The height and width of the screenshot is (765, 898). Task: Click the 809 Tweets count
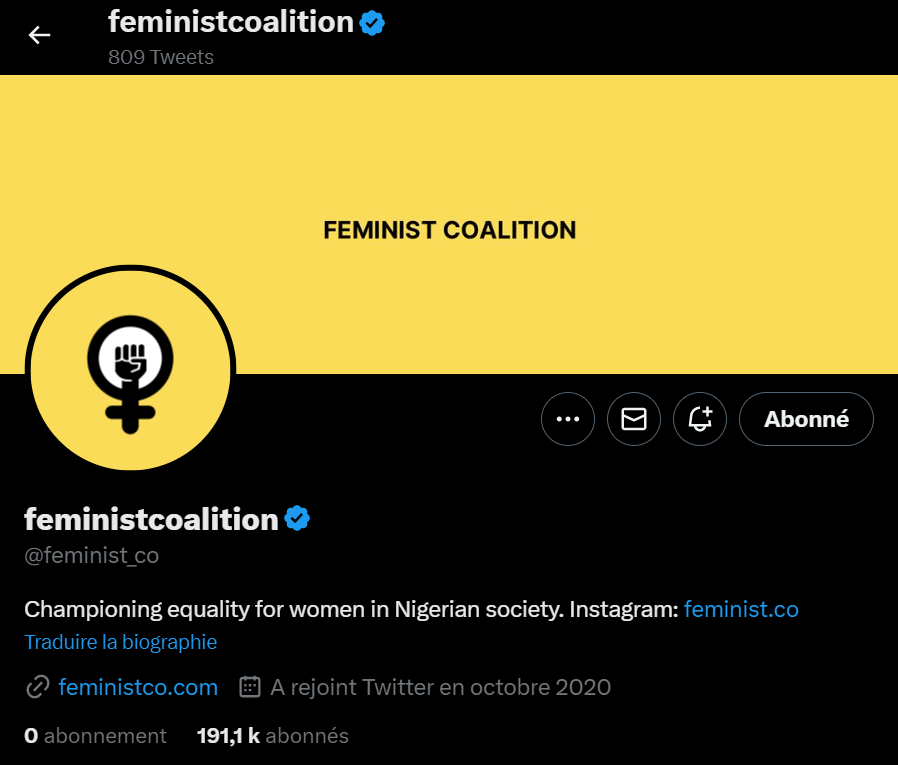coord(161,57)
